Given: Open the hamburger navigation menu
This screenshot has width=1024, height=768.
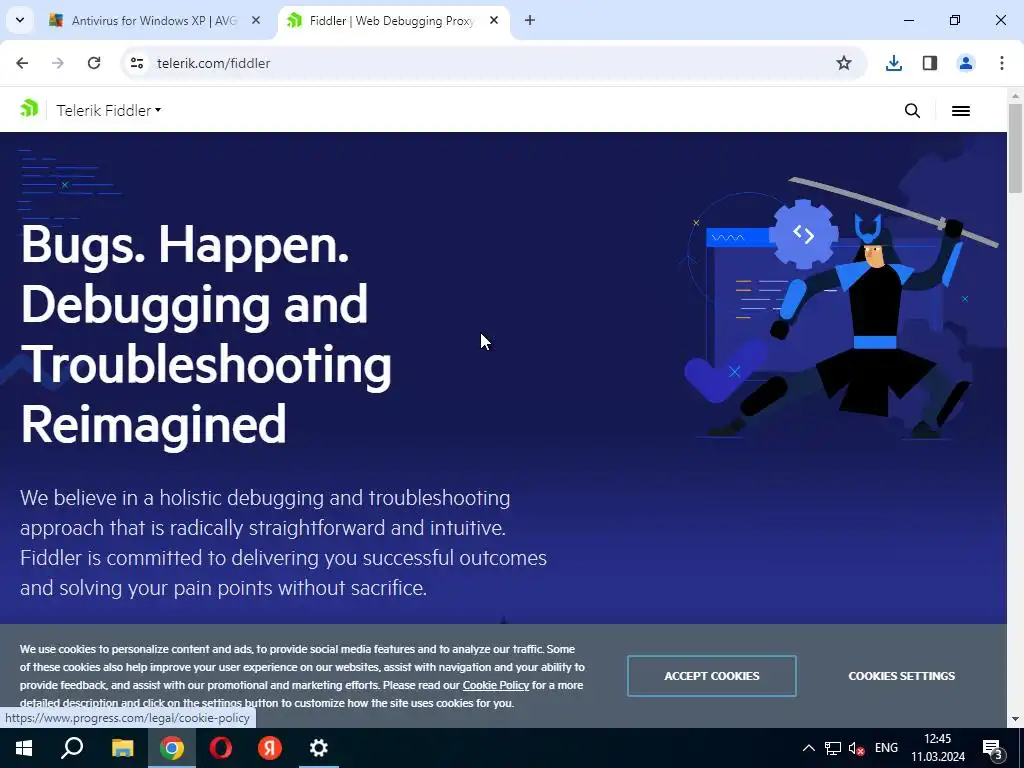Looking at the screenshot, I should click(x=961, y=111).
